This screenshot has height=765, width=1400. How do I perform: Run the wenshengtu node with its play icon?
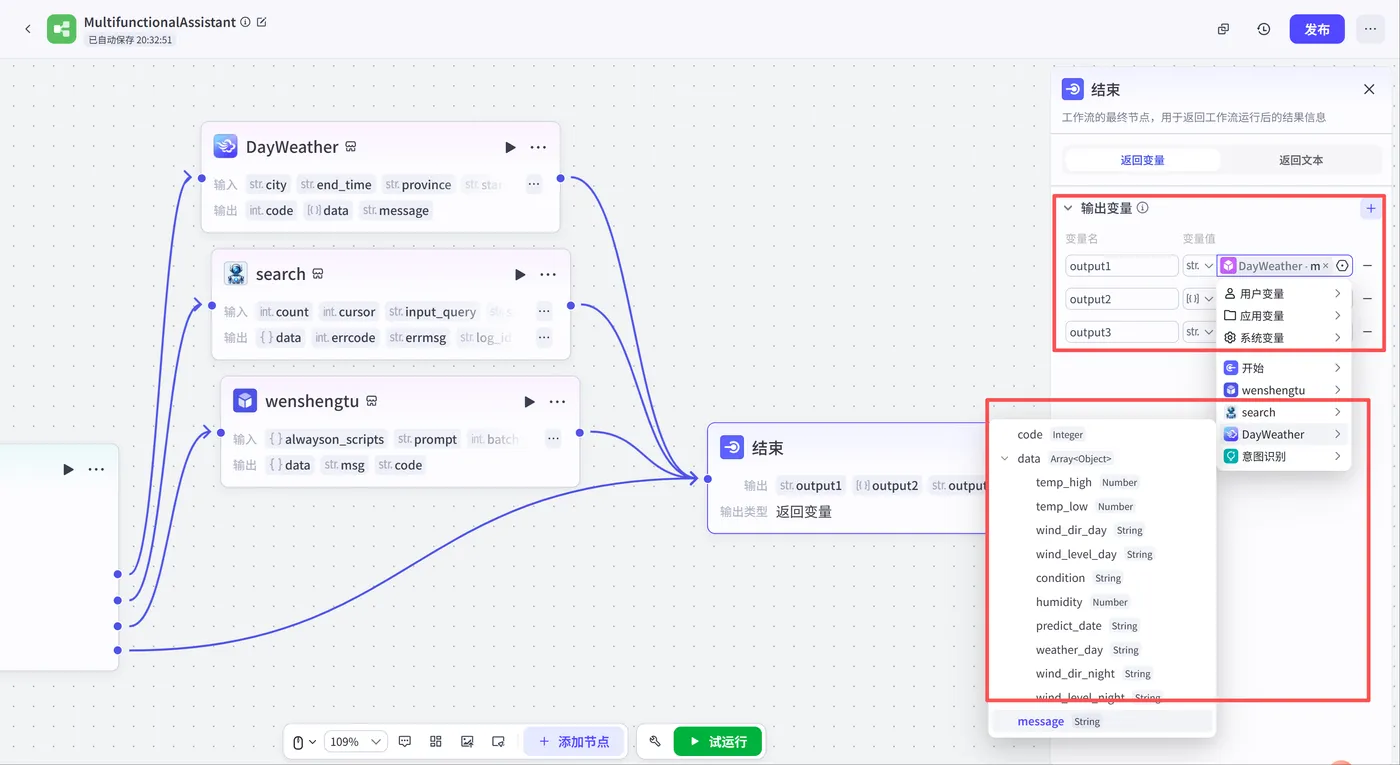[530, 401]
